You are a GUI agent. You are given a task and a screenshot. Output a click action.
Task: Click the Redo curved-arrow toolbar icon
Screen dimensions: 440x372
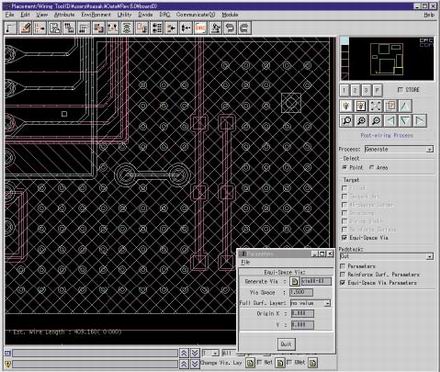[x=244, y=28]
